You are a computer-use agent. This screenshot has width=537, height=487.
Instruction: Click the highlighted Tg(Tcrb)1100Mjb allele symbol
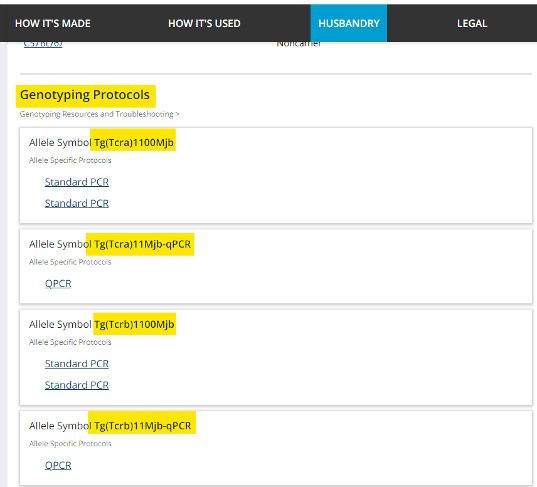(134, 324)
